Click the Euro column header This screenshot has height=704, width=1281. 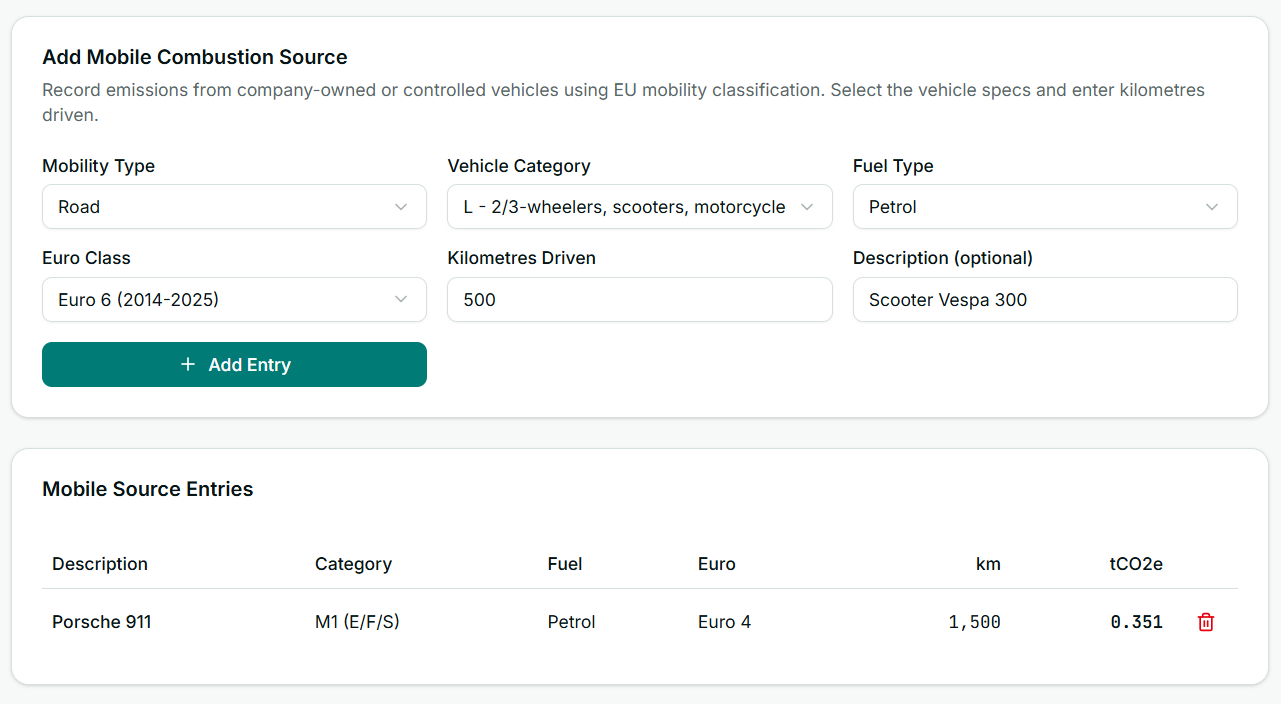716,563
